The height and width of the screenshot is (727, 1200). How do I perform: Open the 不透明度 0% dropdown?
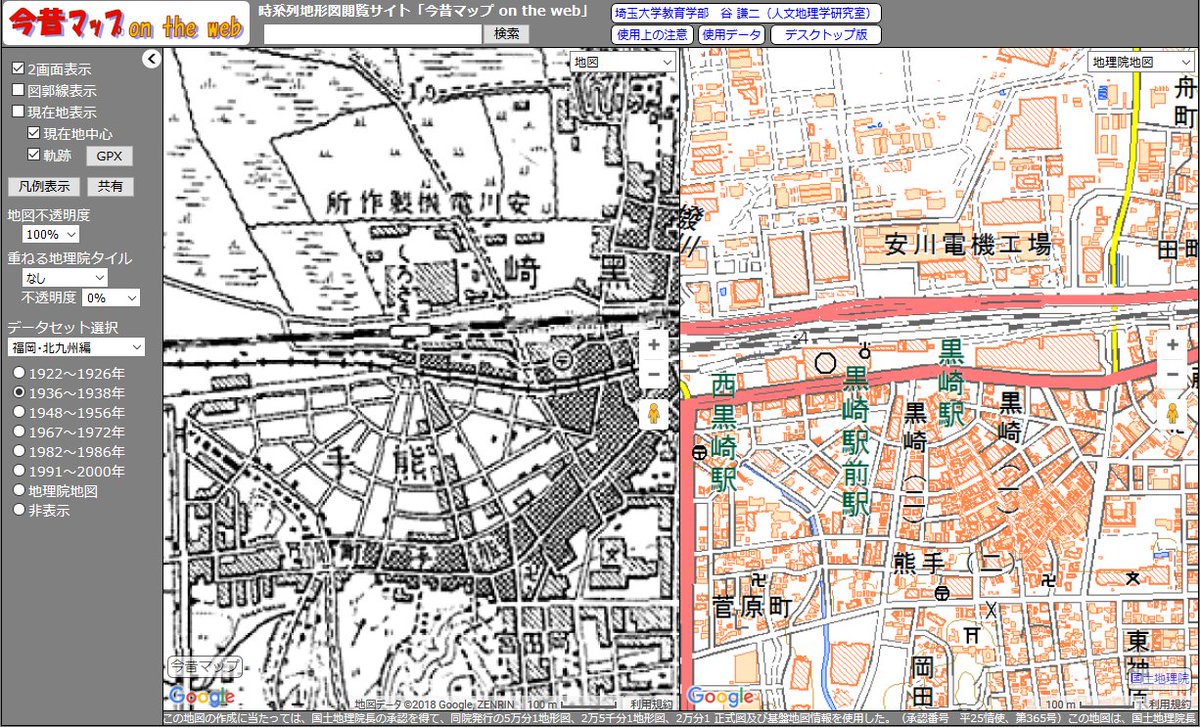tap(111, 297)
